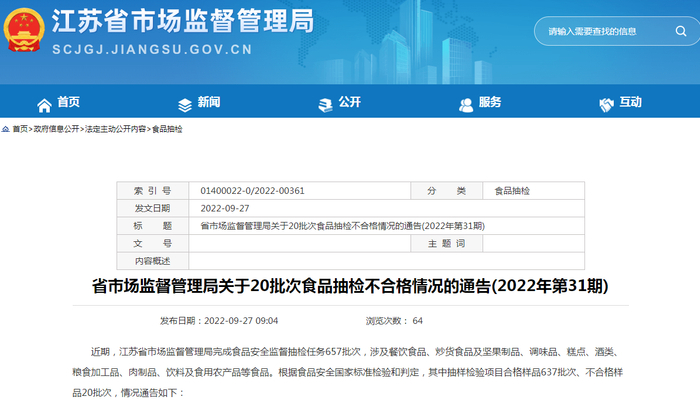Open the 互动 navigation menu item
Image resolution: width=700 pixels, height=400 pixels.
point(630,102)
